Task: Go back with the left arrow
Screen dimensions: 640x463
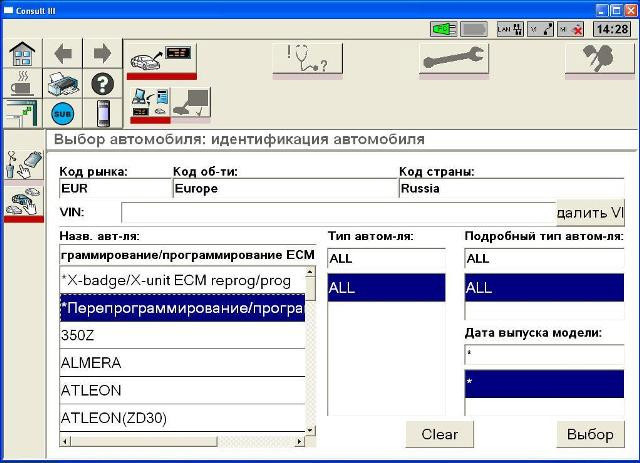Action: (x=62, y=53)
